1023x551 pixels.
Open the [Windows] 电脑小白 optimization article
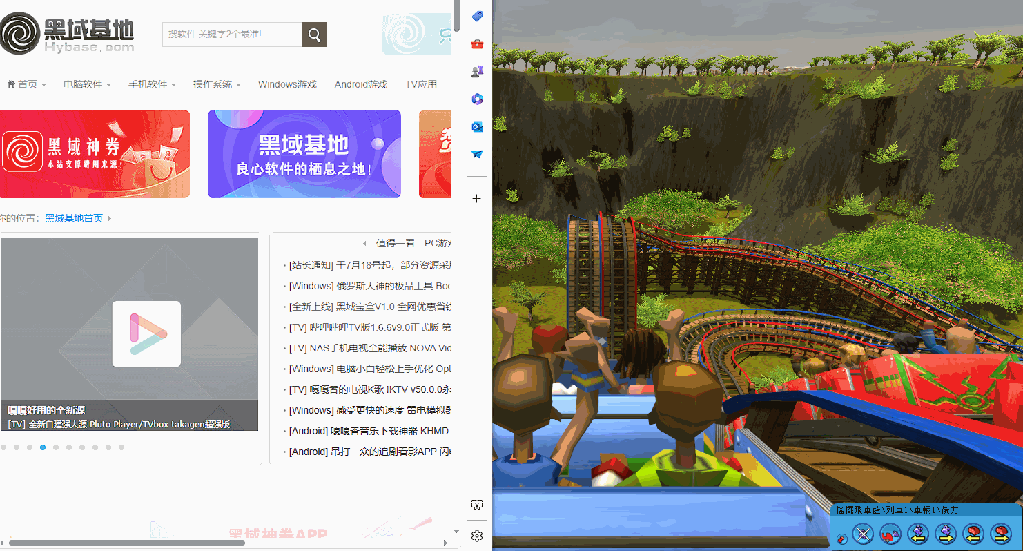click(369, 369)
